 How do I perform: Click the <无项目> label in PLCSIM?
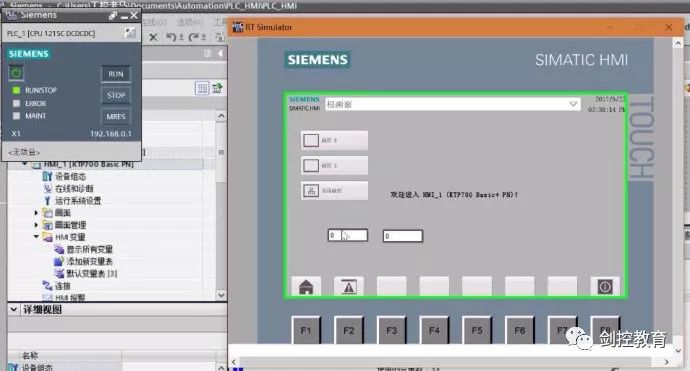pos(24,152)
